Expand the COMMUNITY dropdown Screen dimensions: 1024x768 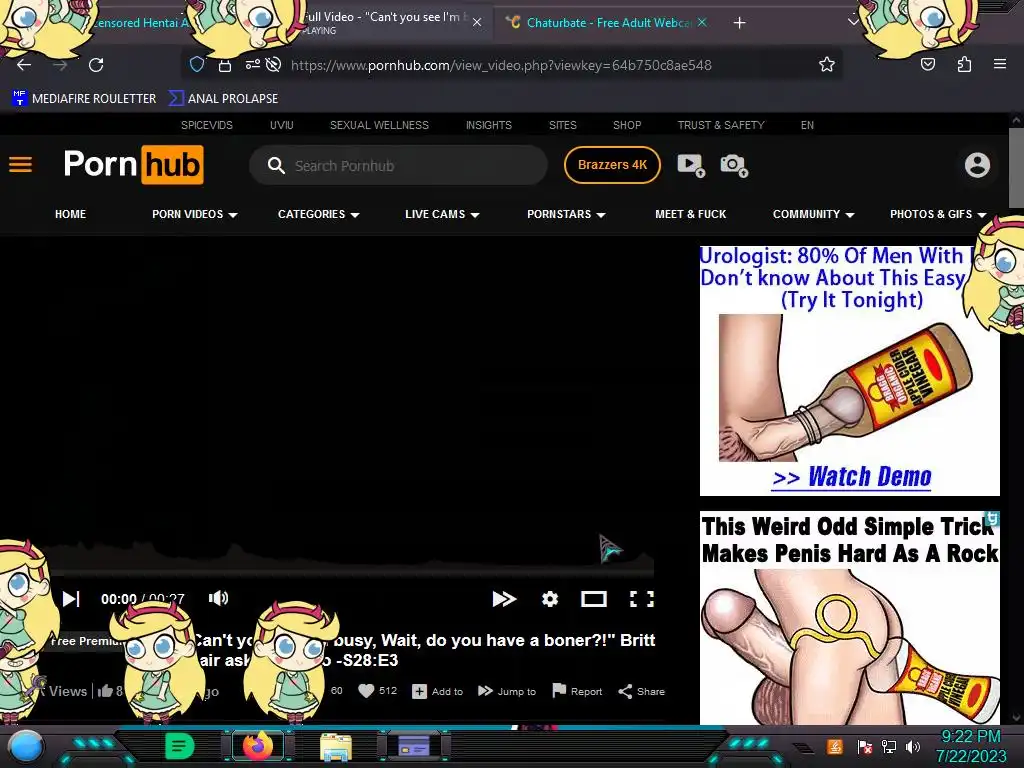[x=814, y=214]
